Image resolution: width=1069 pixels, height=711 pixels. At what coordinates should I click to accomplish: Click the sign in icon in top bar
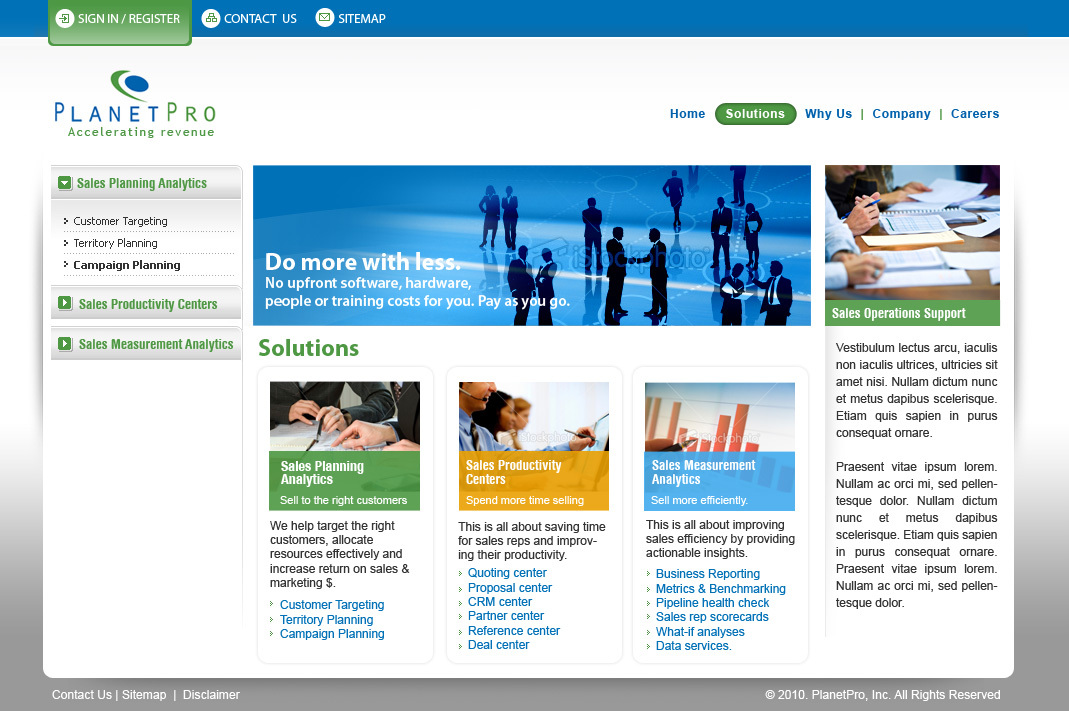(x=64, y=18)
